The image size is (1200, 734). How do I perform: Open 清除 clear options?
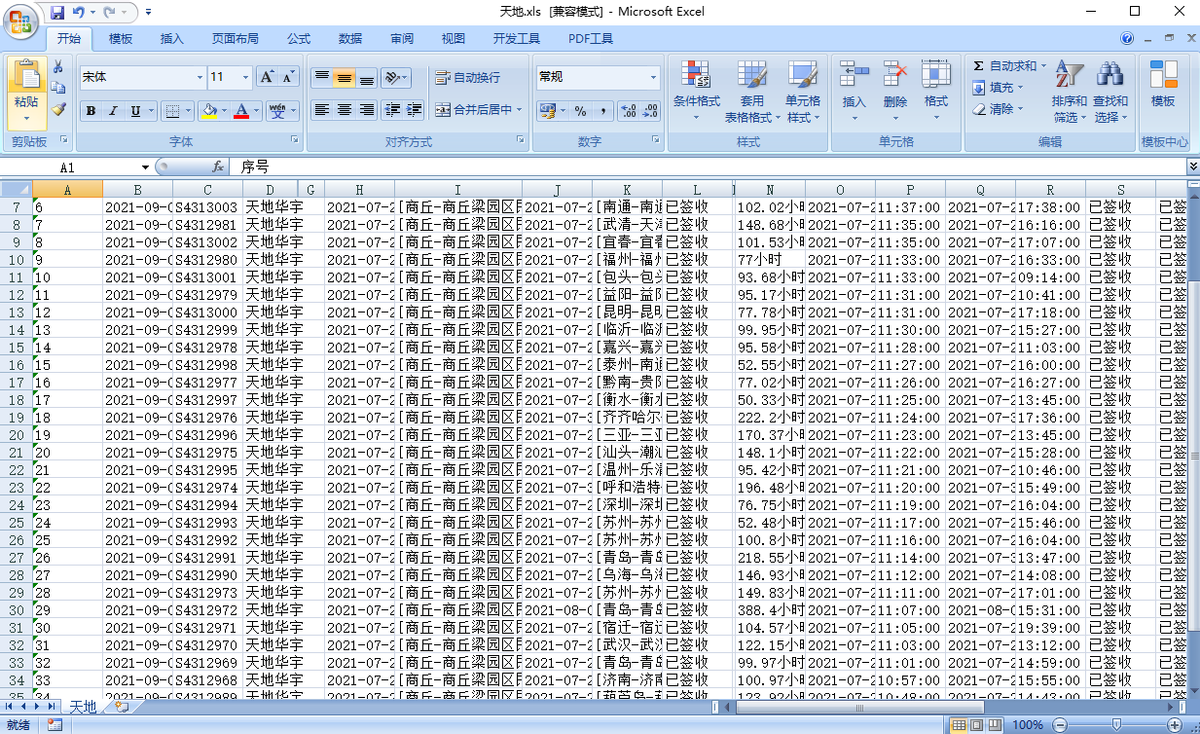point(997,109)
